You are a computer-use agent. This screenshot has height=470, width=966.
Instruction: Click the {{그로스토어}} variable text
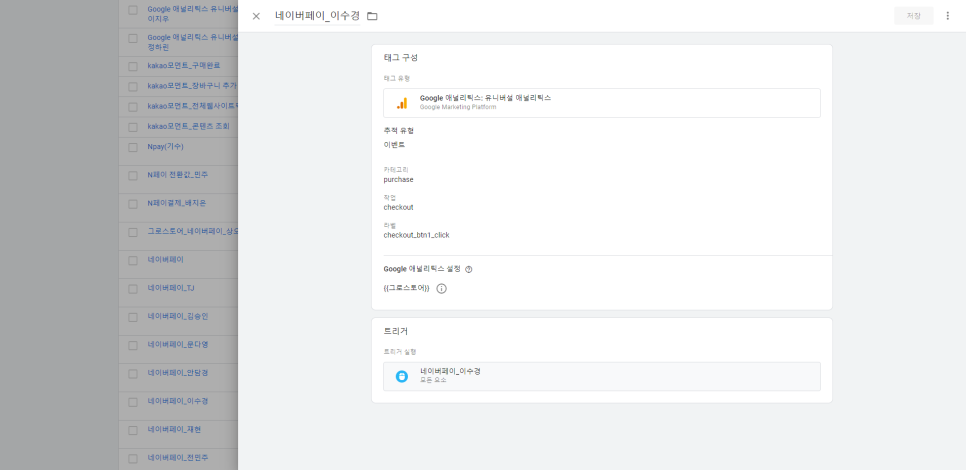point(407,288)
